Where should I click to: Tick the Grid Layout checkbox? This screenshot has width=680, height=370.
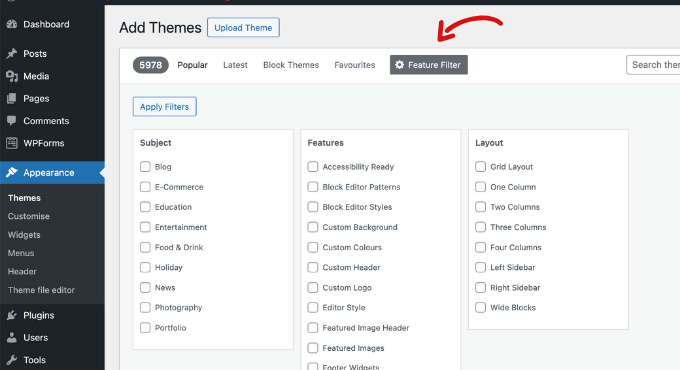coord(481,167)
